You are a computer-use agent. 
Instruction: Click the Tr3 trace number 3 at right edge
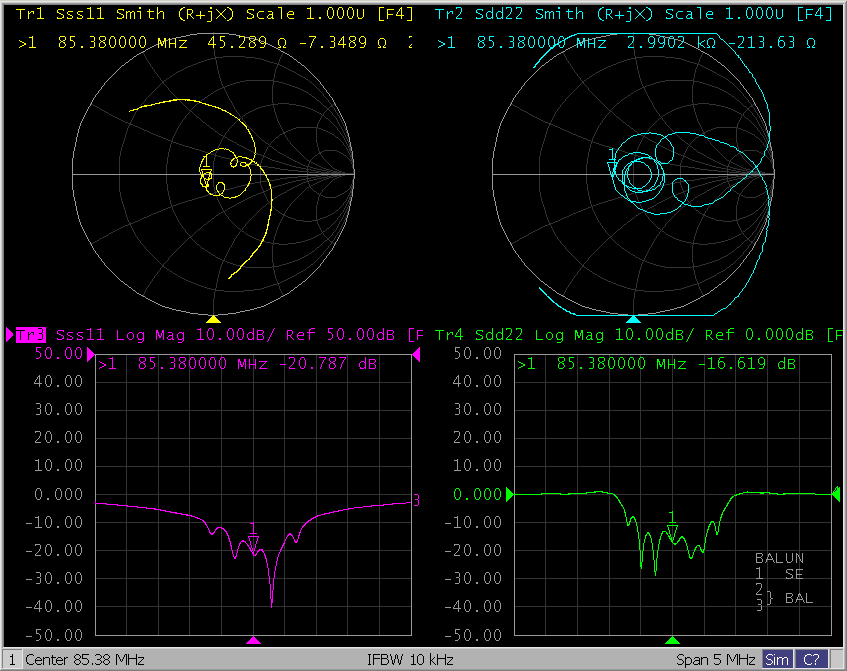coord(416,500)
